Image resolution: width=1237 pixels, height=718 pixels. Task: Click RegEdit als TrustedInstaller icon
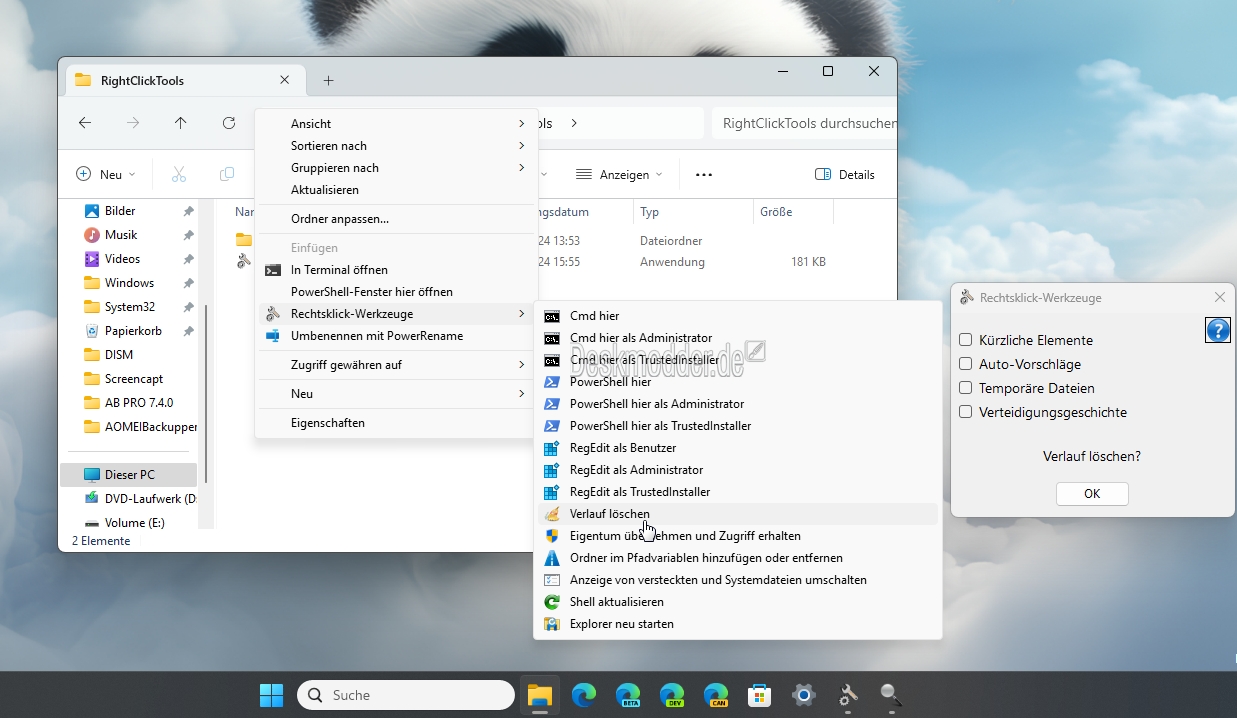[552, 492]
